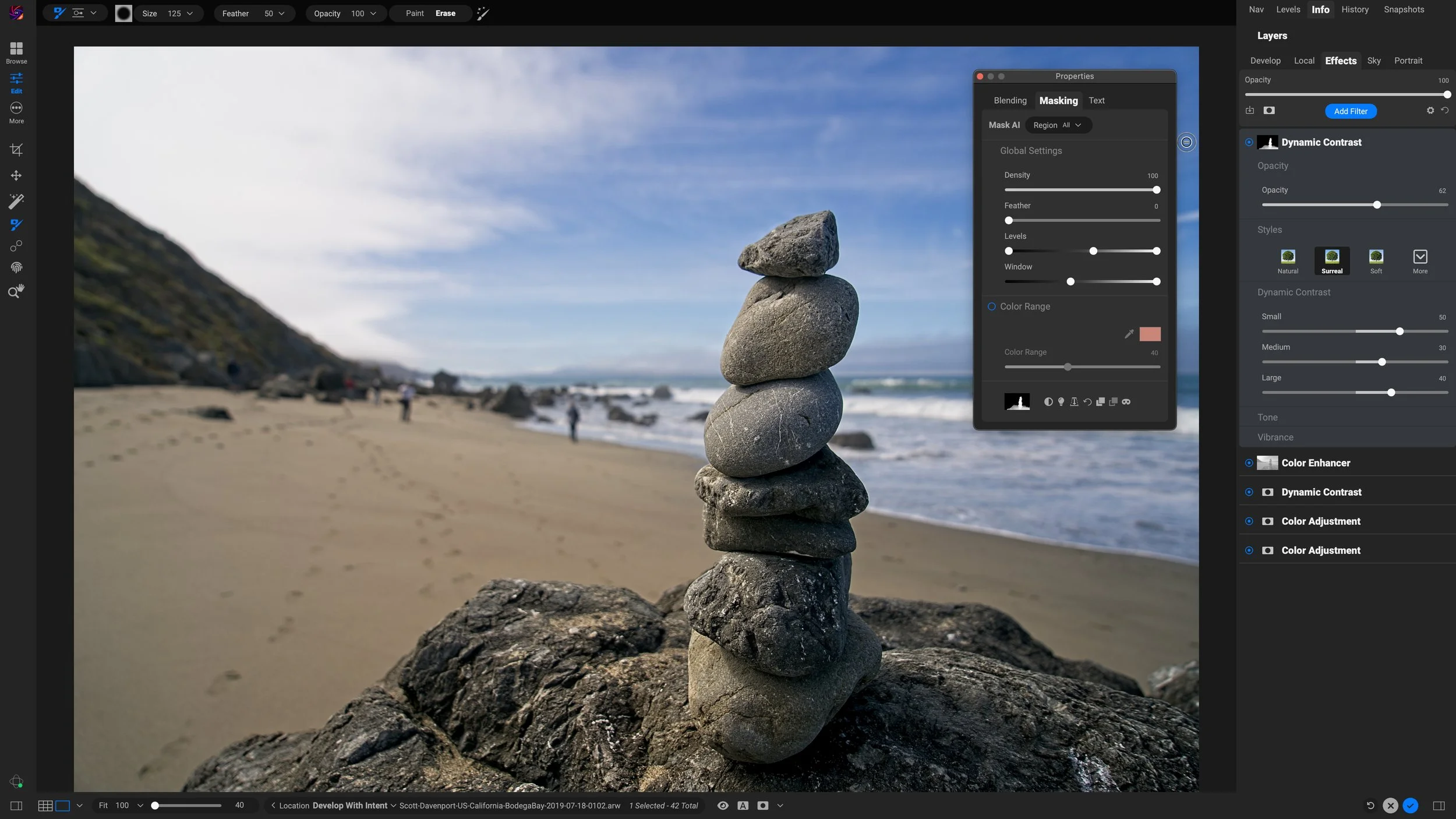Select the Masking Brush tool
The width and height of the screenshot is (1456, 819).
[x=16, y=224]
